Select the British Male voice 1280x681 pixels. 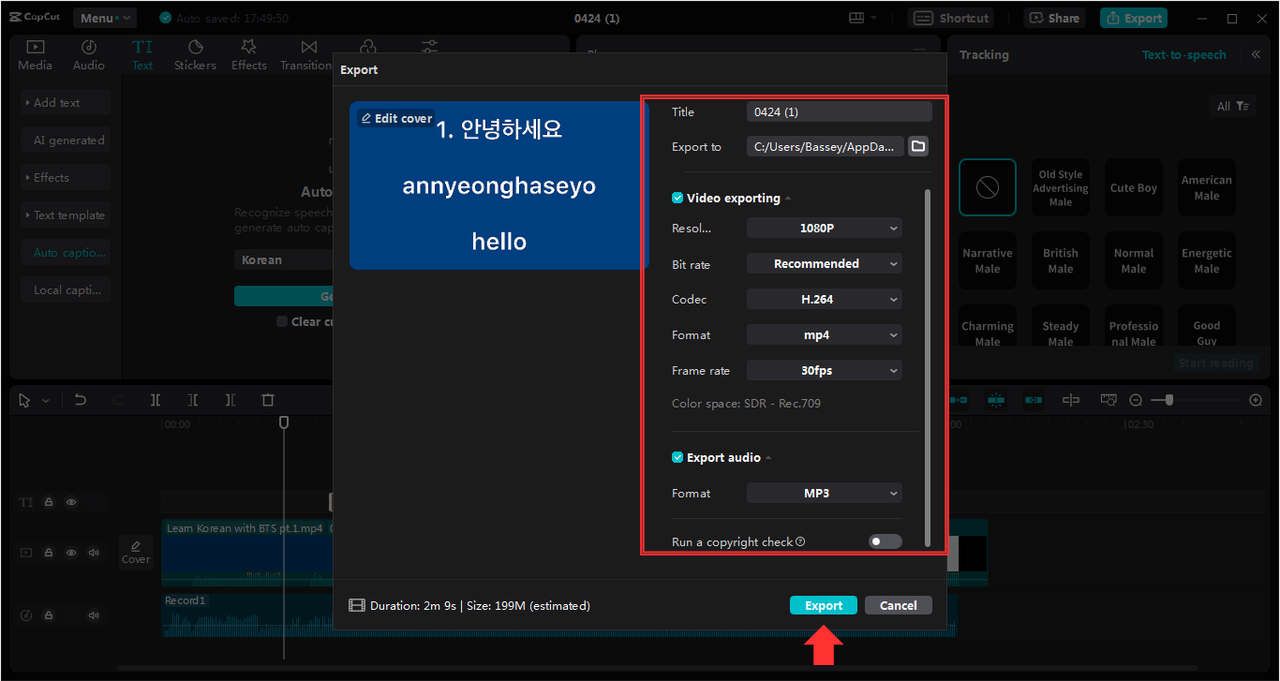(x=1061, y=261)
